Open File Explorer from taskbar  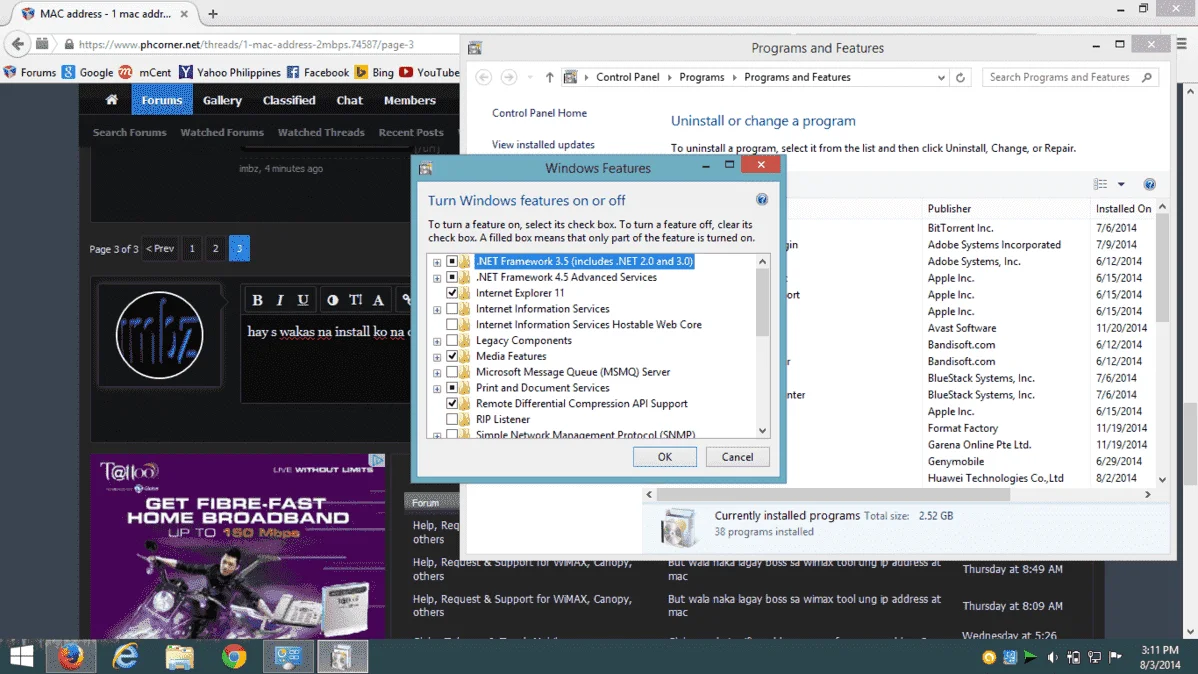(x=180, y=656)
